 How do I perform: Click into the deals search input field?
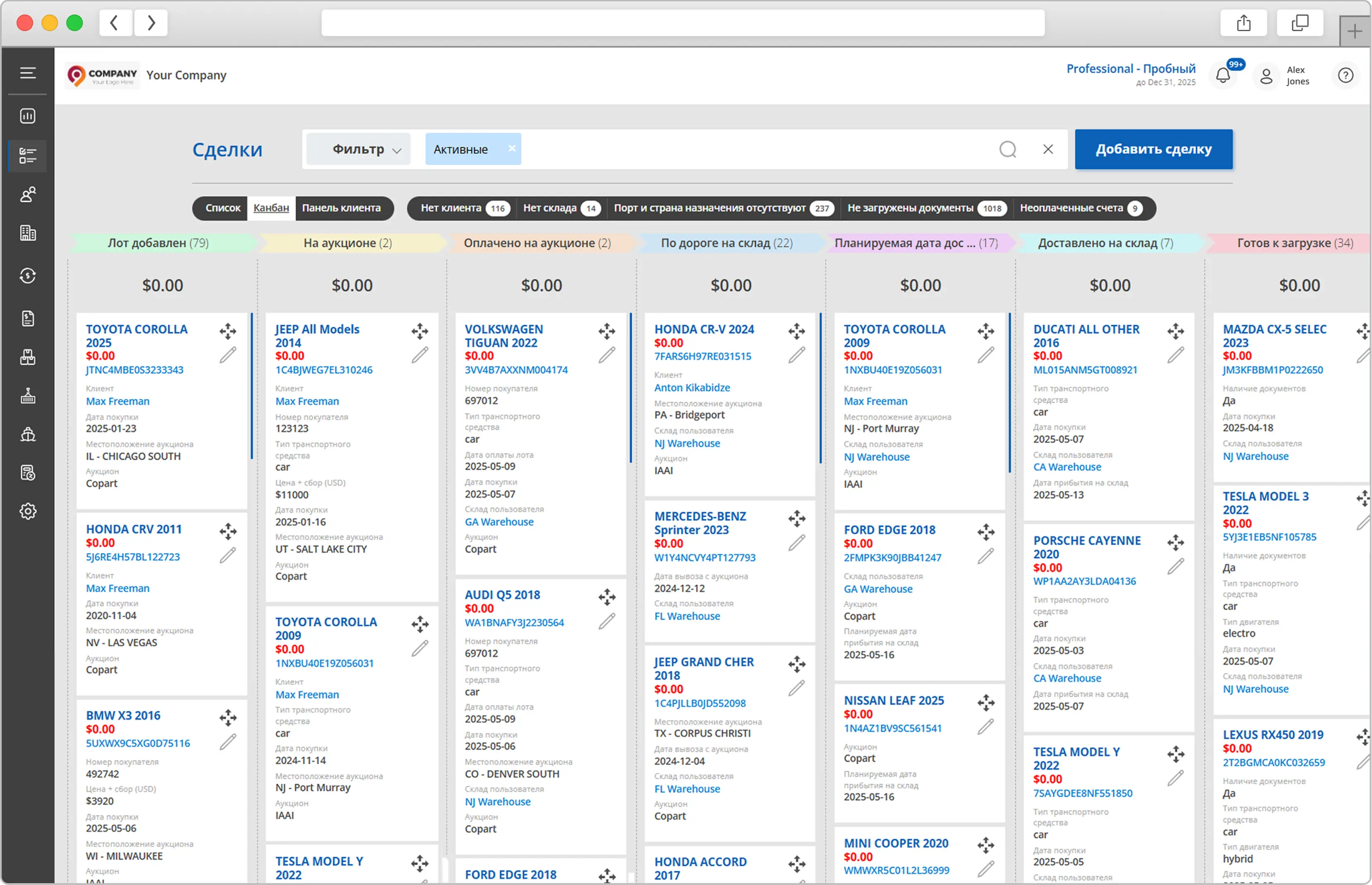pos(759,149)
